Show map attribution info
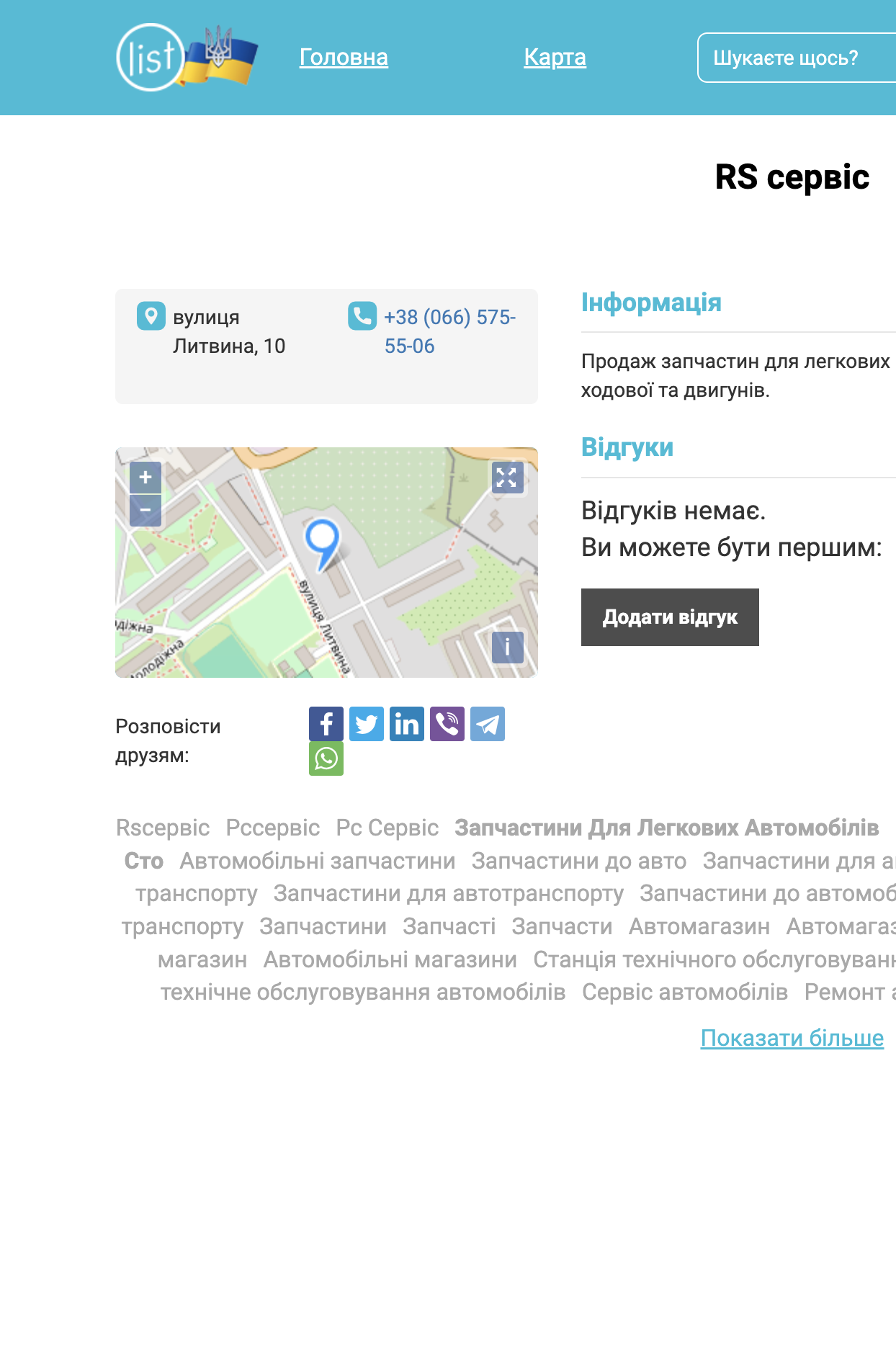The height and width of the screenshot is (1352, 896). pos(507,648)
